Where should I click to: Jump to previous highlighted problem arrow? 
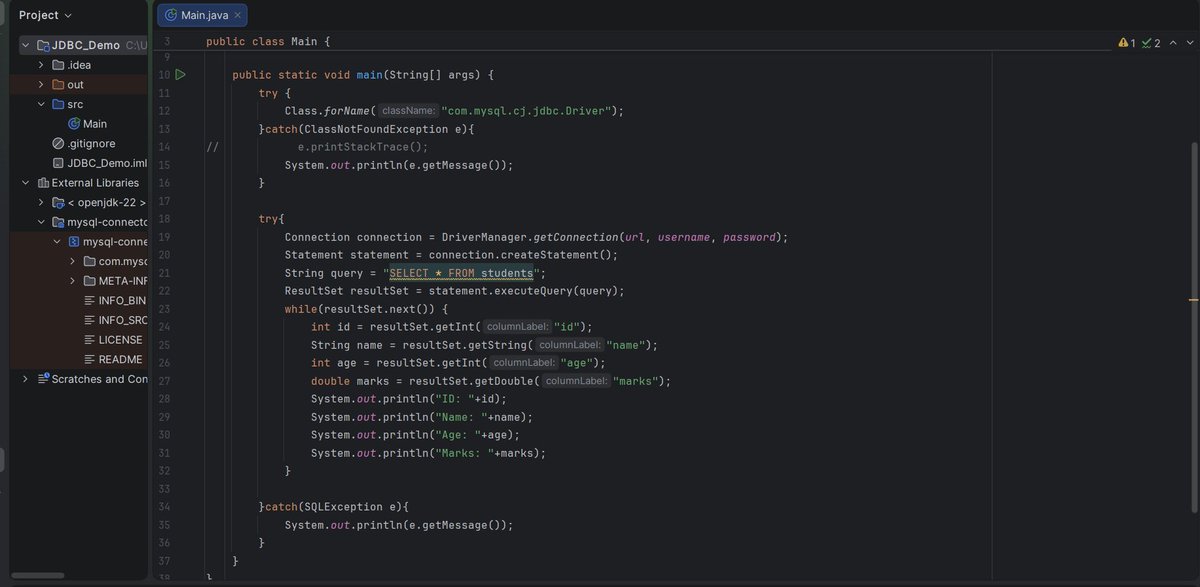pos(1171,43)
